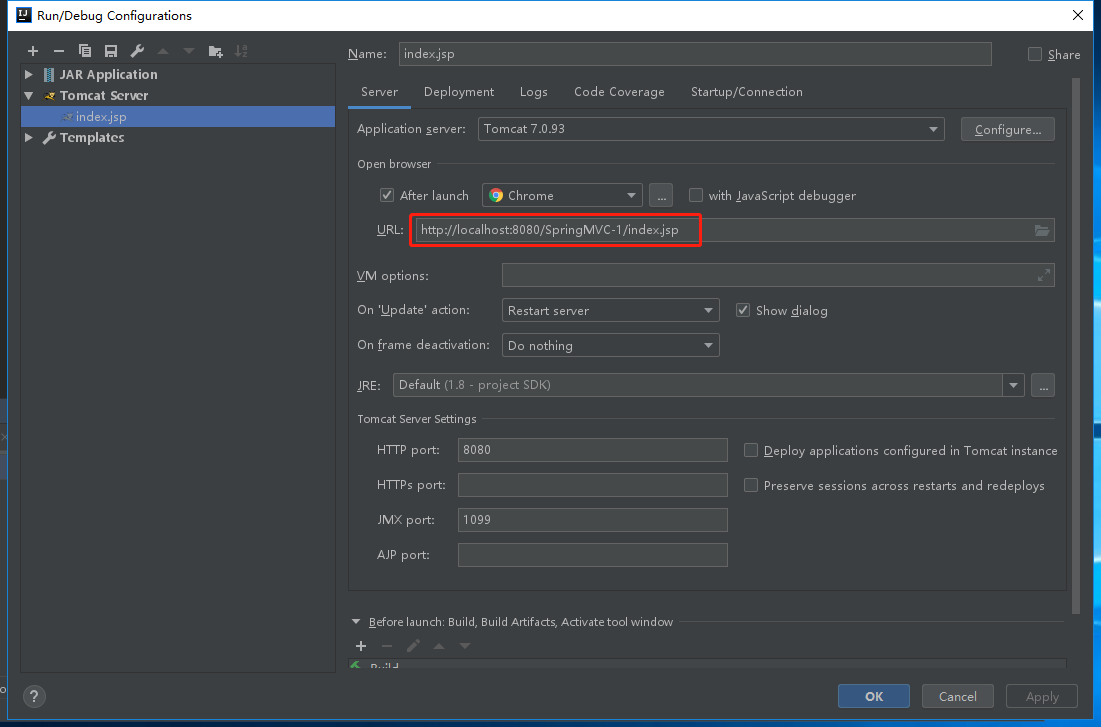
Task: Enable Deploy applications configured in Tomcat instance
Action: (751, 450)
